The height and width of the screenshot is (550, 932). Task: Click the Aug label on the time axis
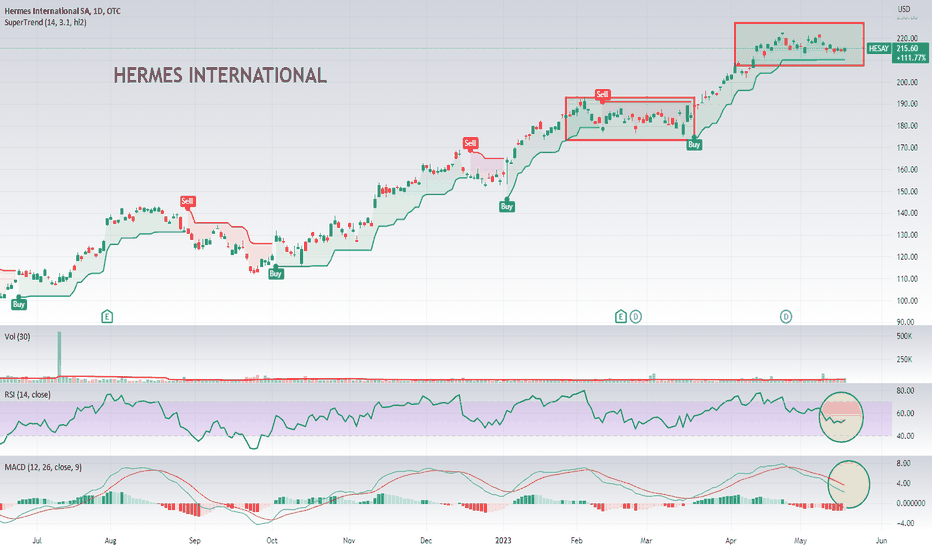[x=110, y=540]
